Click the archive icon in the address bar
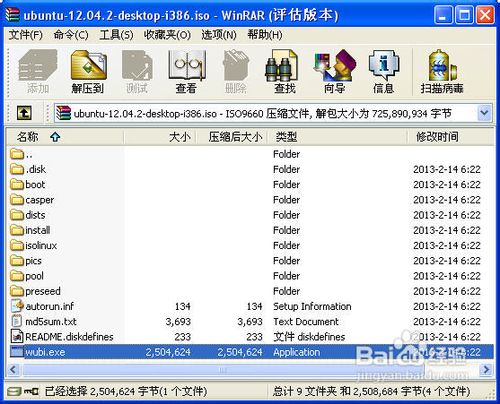500x404 pixels. [64, 113]
